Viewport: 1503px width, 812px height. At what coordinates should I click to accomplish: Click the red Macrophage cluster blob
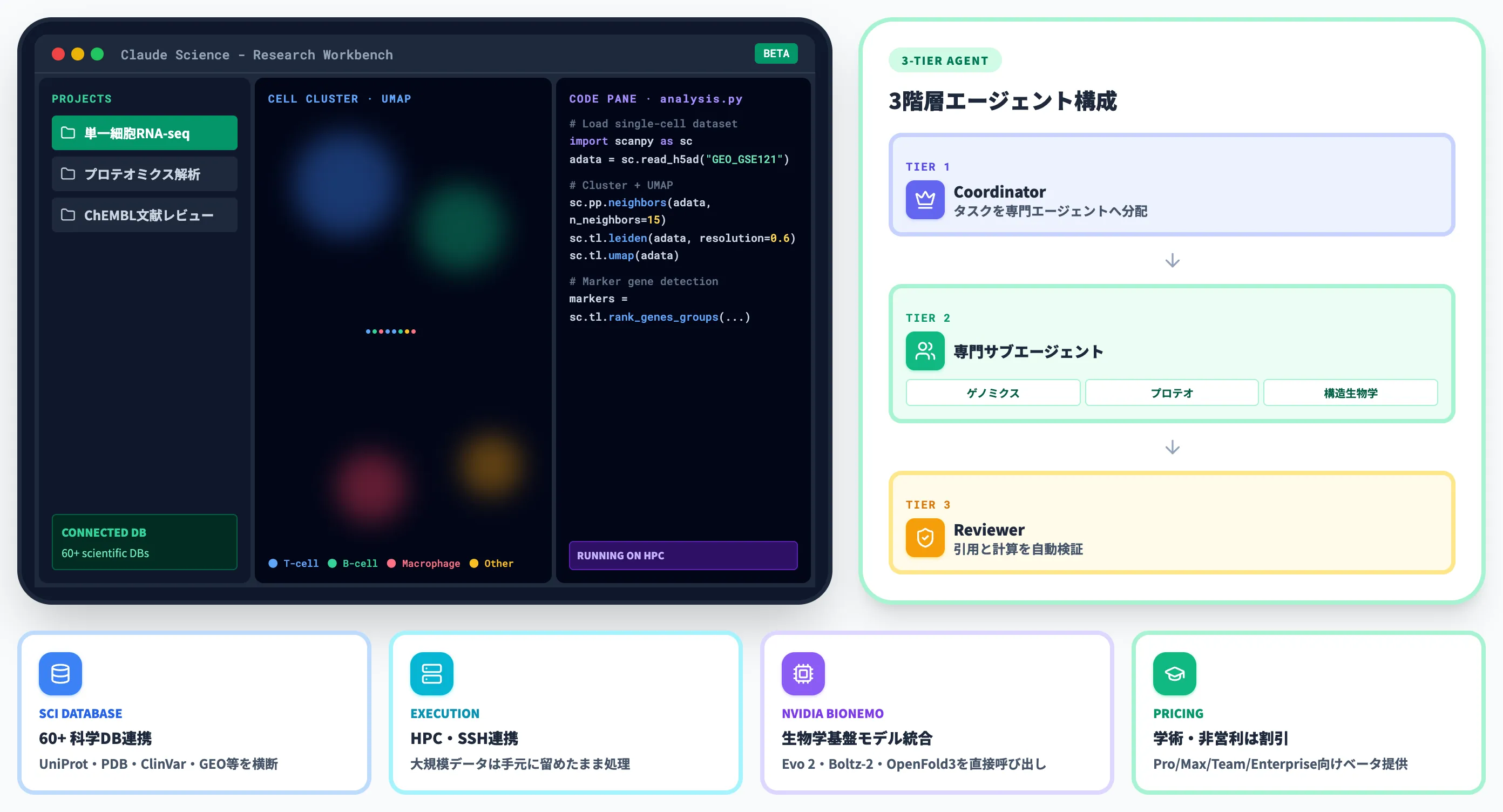coord(371,486)
